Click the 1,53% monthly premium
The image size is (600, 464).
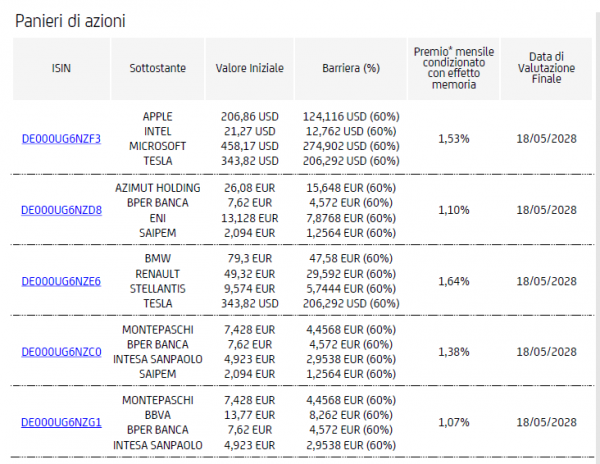click(x=454, y=139)
